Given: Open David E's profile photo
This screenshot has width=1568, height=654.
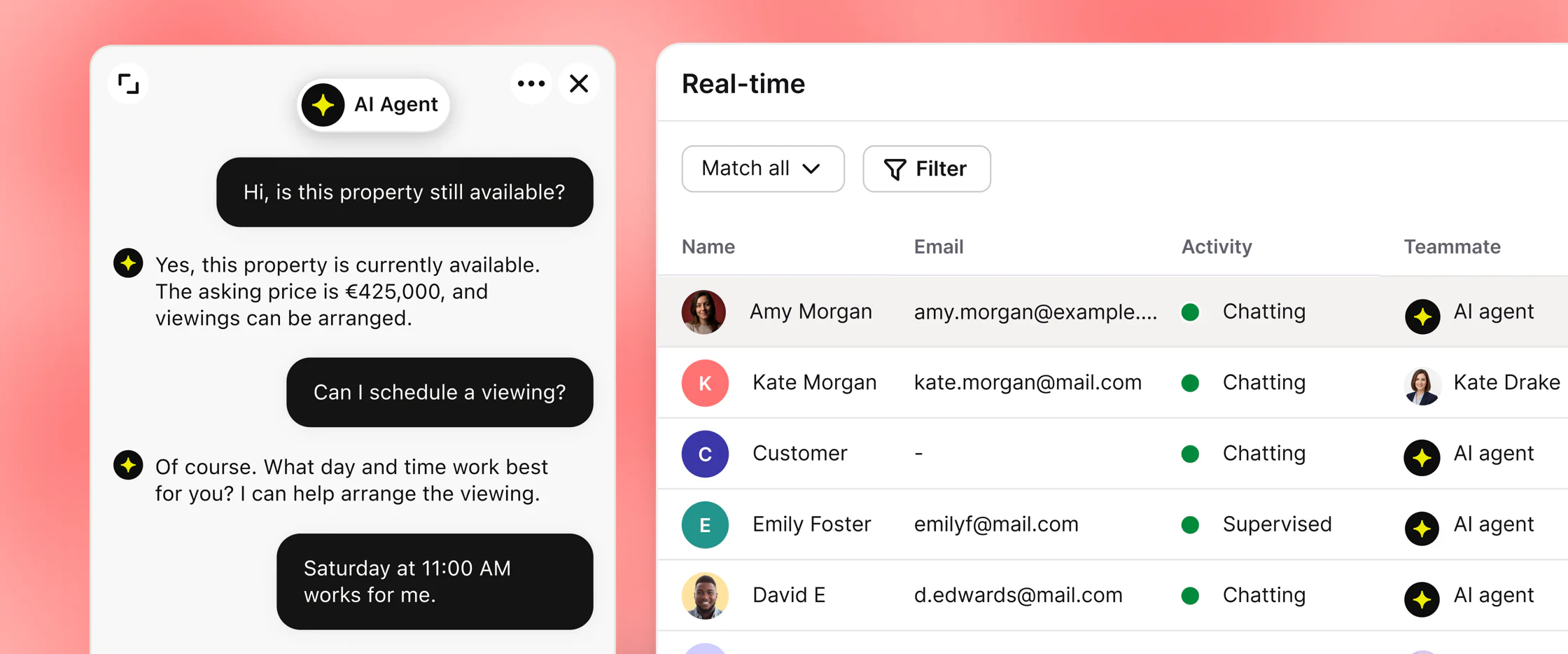Looking at the screenshot, I should pyautogui.click(x=705, y=596).
